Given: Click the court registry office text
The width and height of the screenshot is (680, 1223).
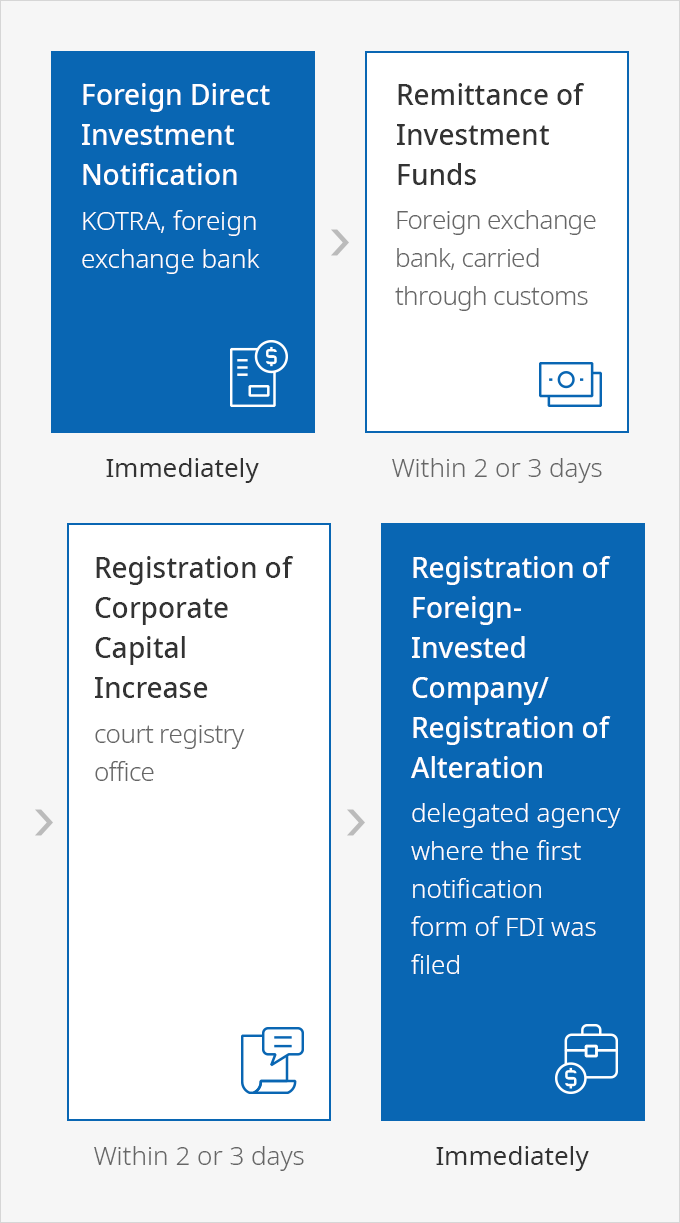Looking at the screenshot, I should point(169,753).
